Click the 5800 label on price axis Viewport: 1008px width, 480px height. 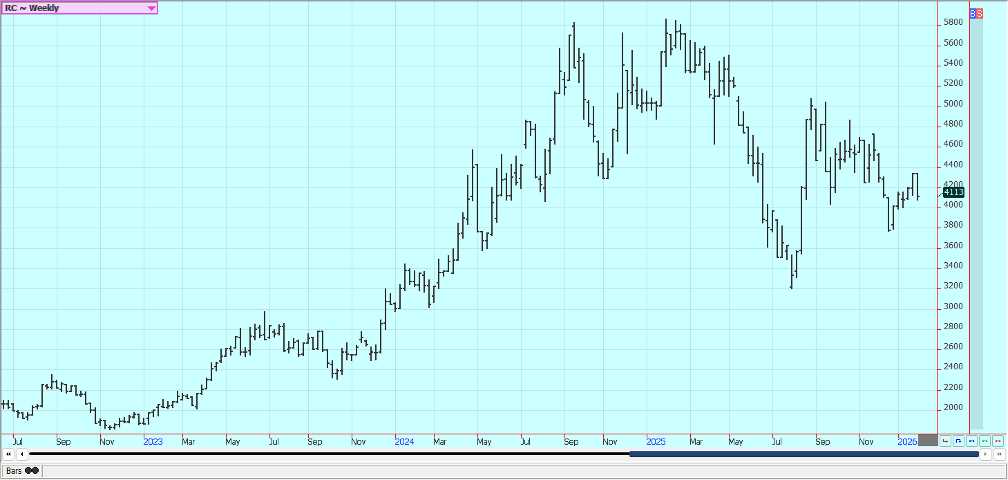click(x=953, y=22)
